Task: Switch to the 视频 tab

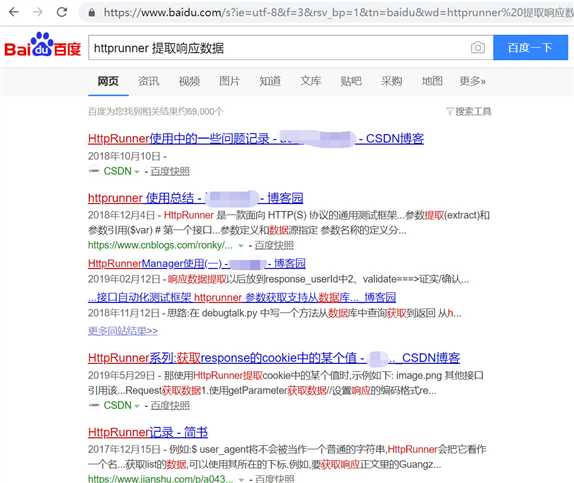Action: coord(189,81)
